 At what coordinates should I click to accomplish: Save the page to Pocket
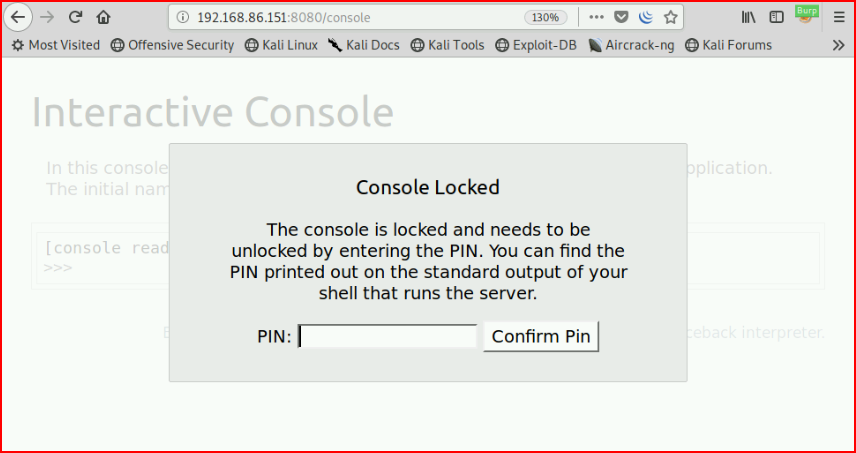click(x=621, y=17)
